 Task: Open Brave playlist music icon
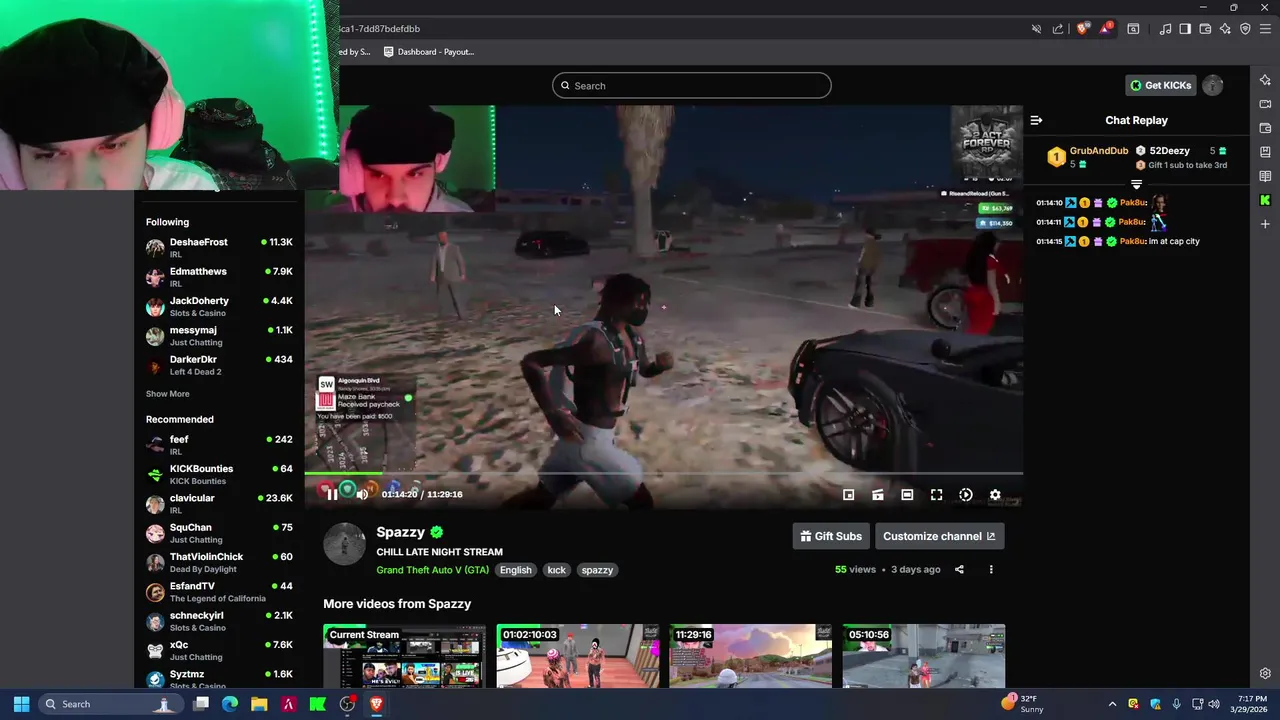click(1165, 29)
